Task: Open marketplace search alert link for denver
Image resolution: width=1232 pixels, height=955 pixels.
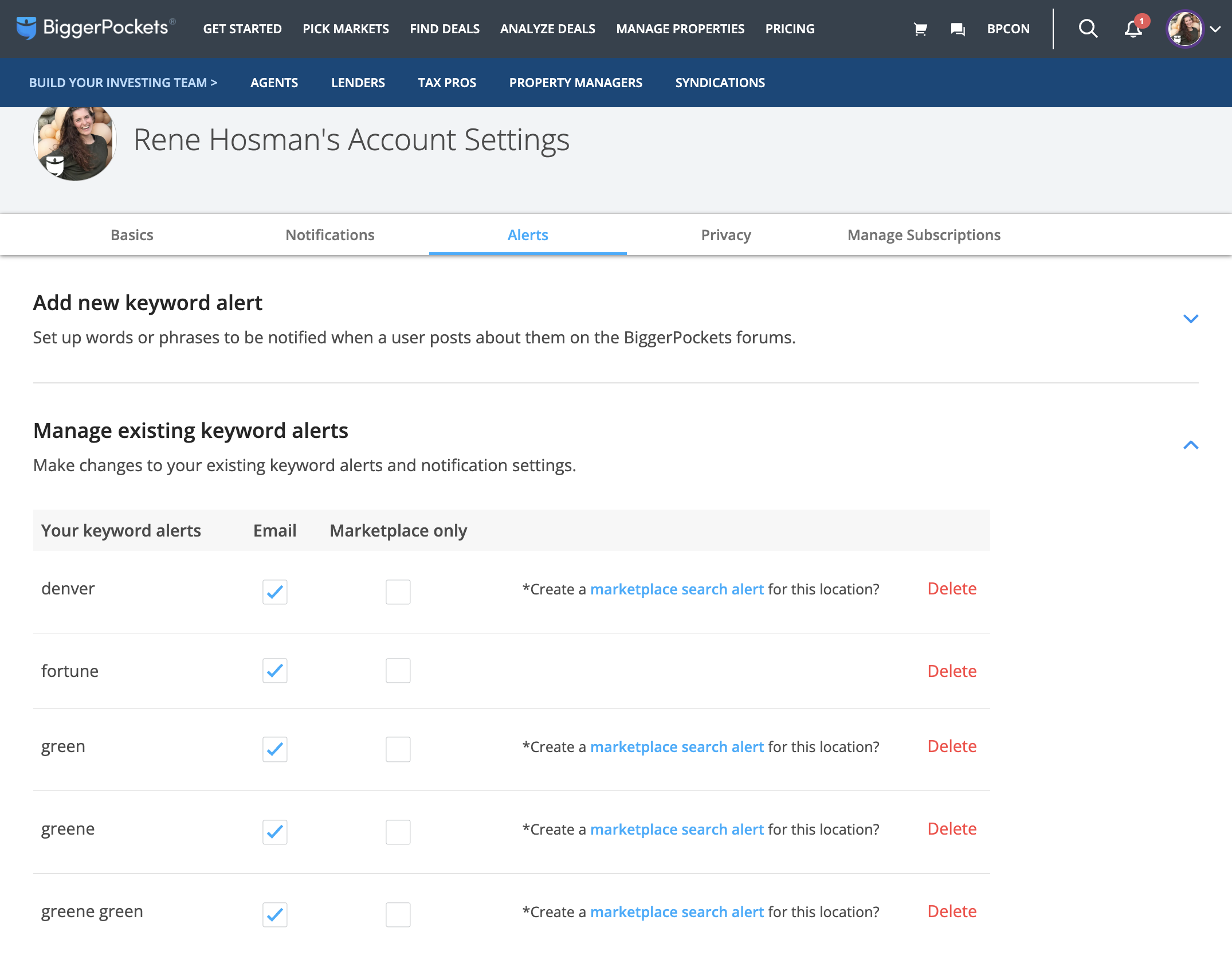Action: [677, 589]
